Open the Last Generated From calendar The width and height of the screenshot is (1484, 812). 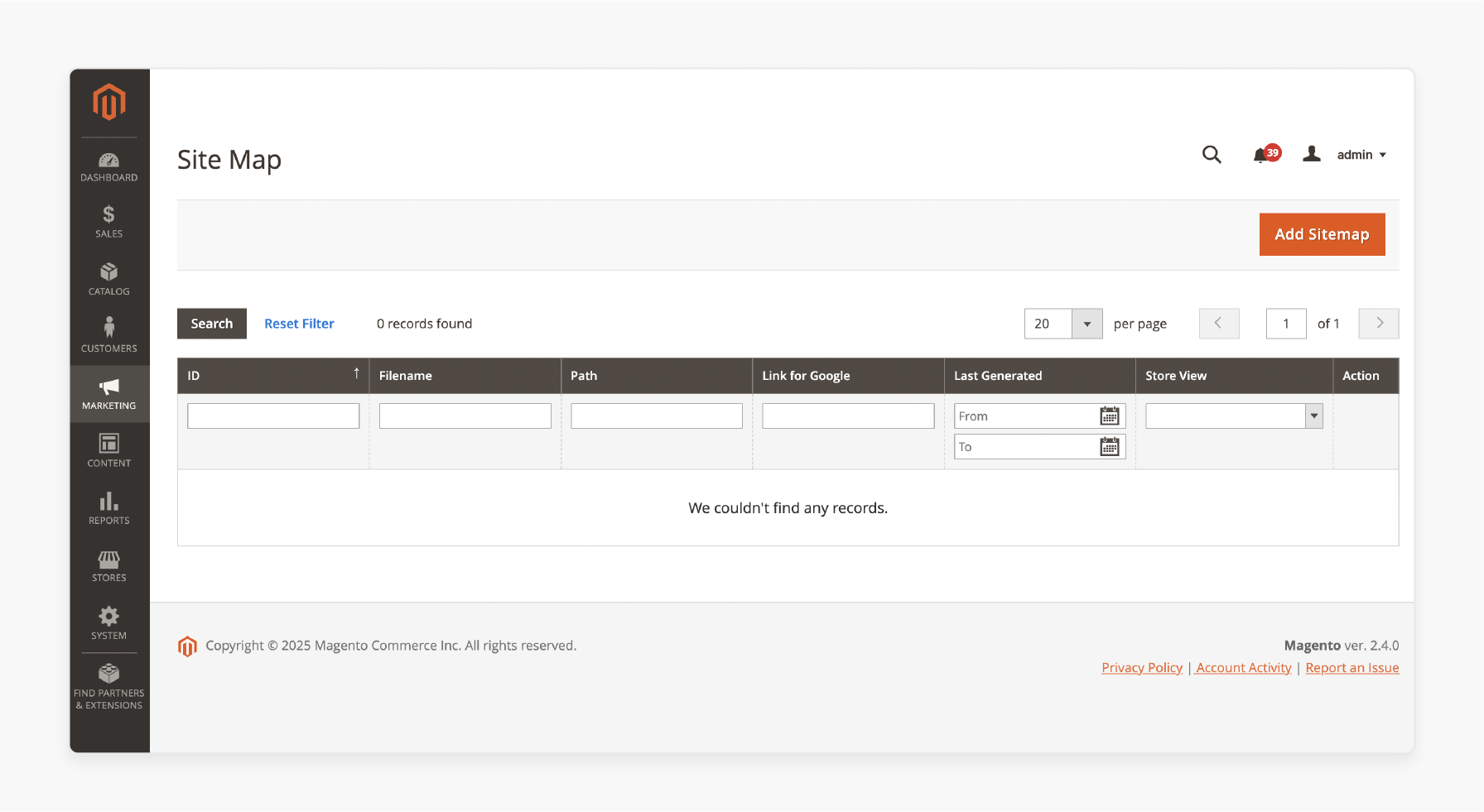coord(1110,416)
